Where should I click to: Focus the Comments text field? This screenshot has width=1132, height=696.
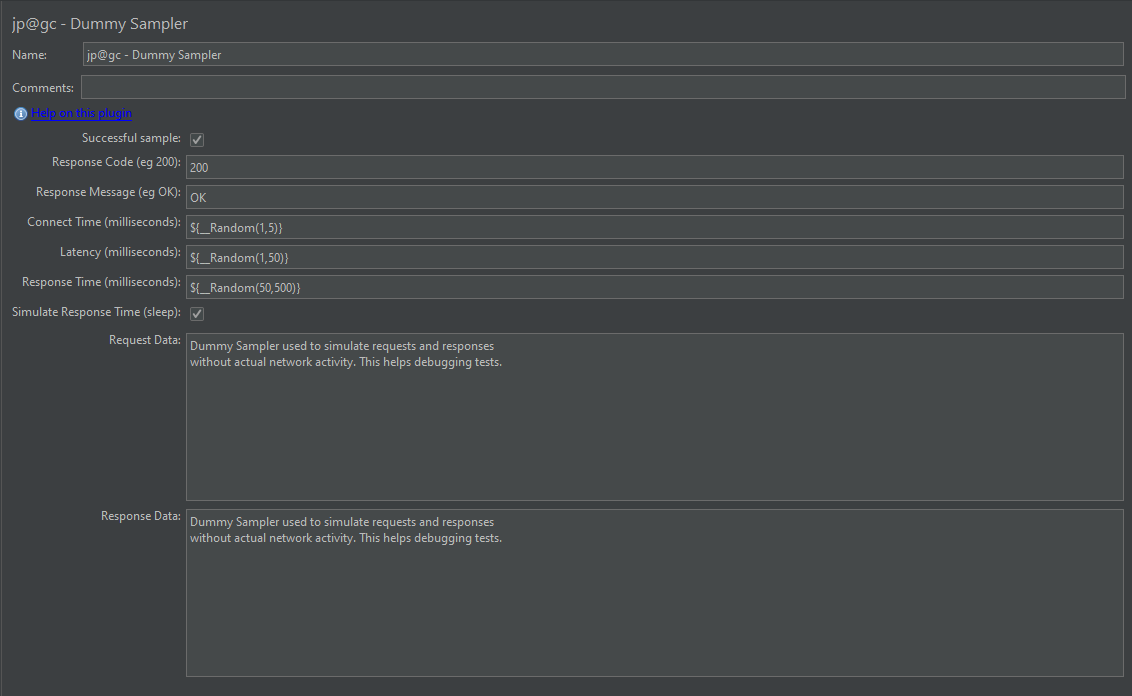[x=603, y=87]
